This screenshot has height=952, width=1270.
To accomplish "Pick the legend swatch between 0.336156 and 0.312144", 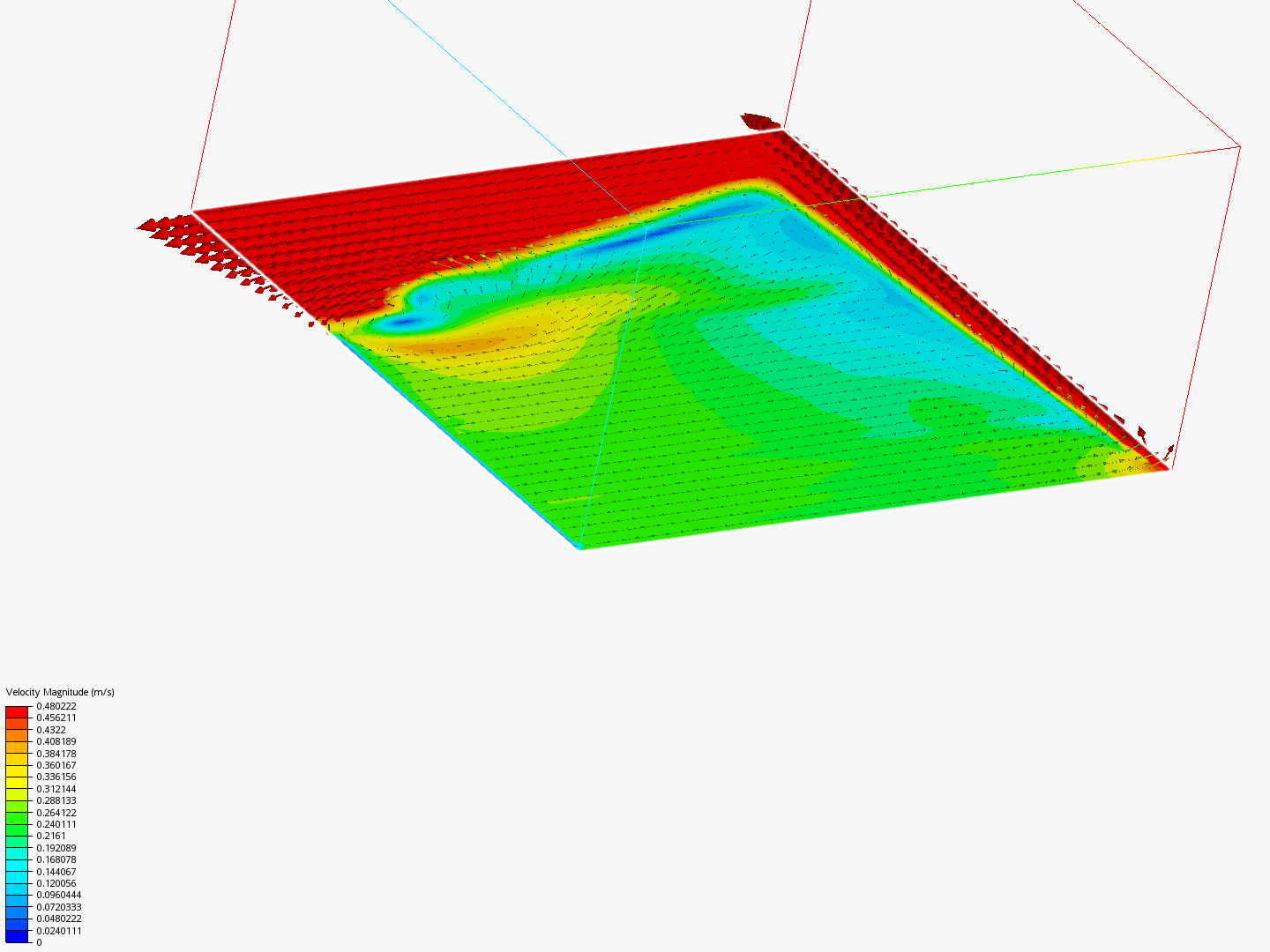I will (17, 783).
